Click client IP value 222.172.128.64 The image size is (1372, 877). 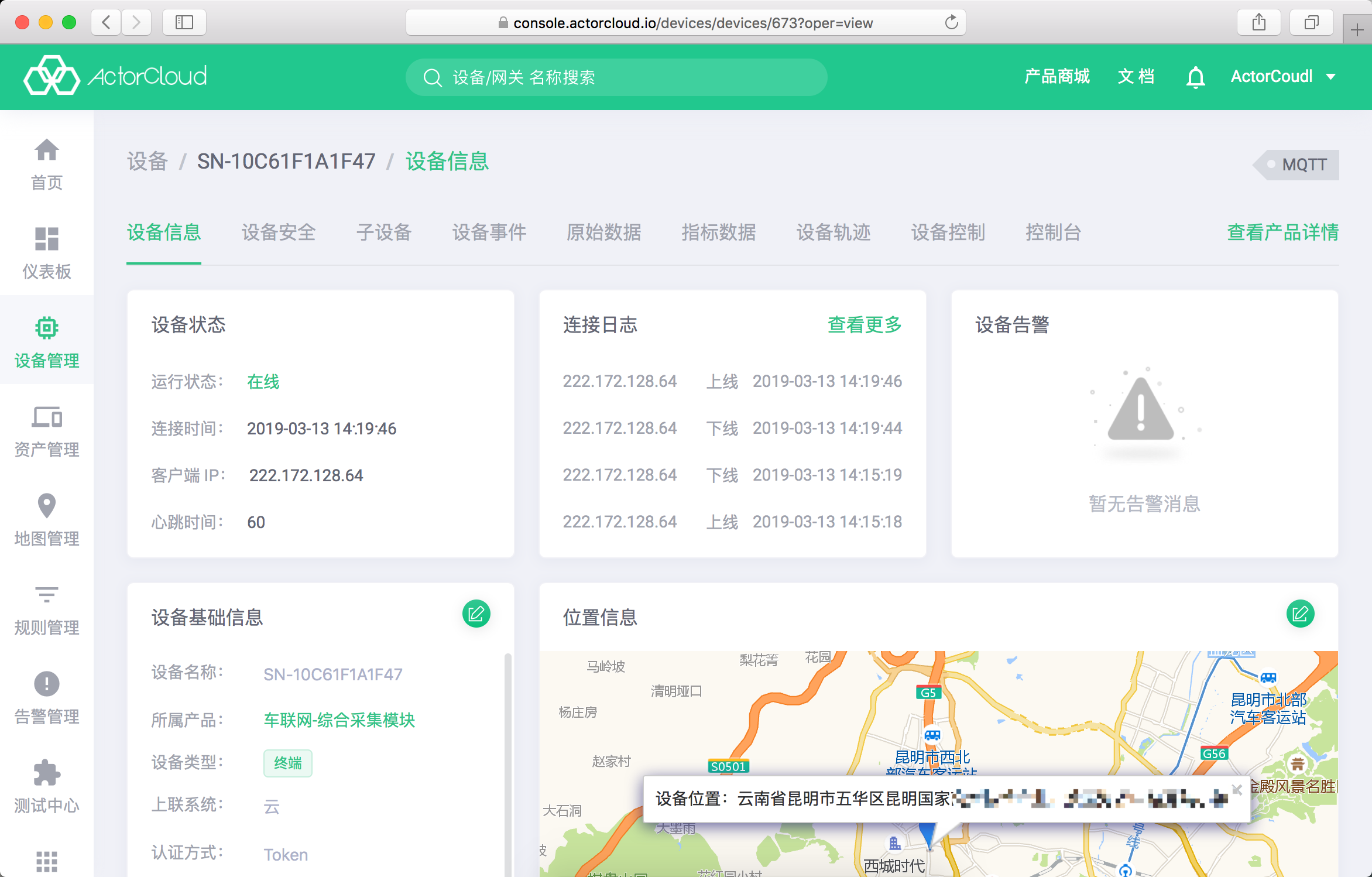(306, 475)
